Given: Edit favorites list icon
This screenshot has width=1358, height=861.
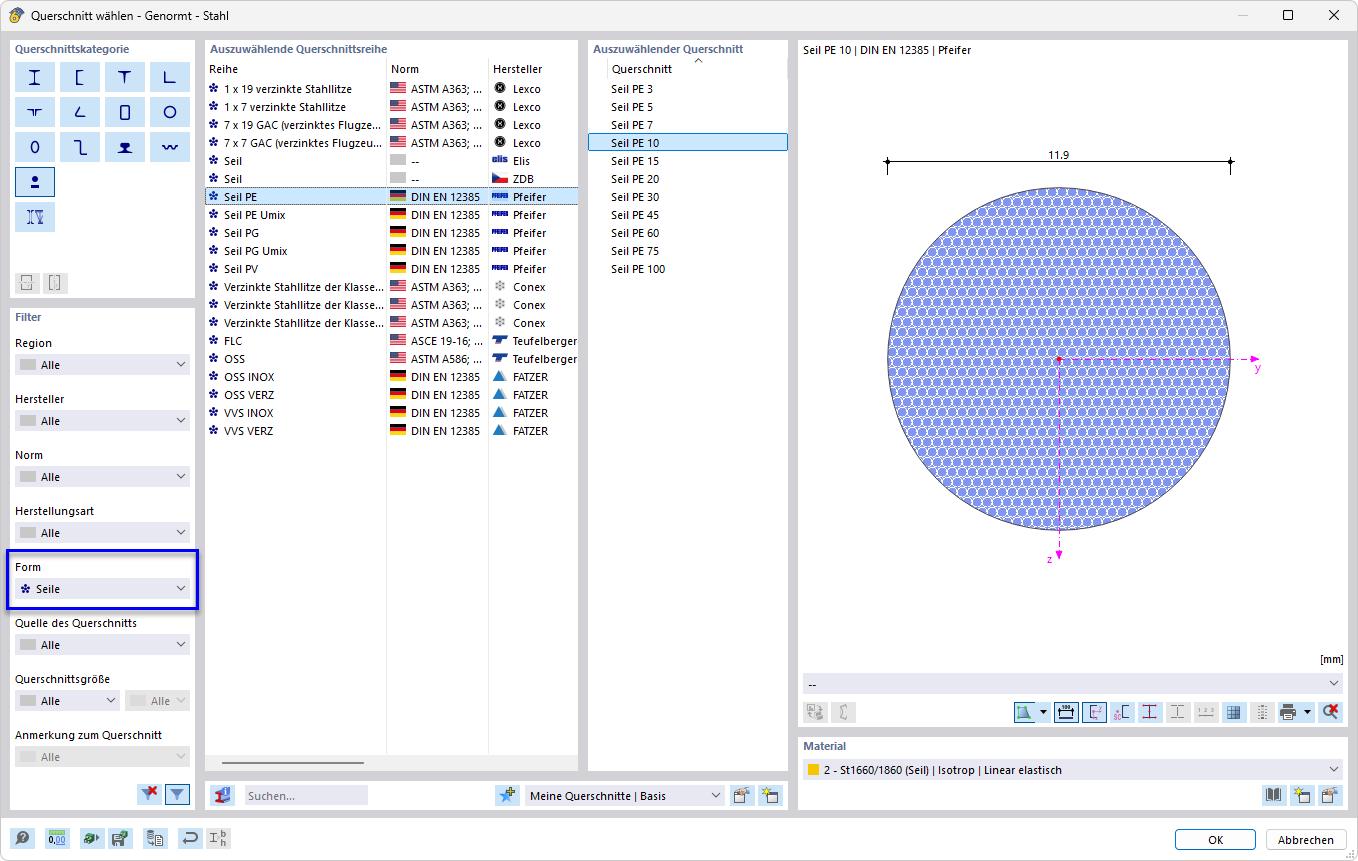Looking at the screenshot, I should 742,795.
